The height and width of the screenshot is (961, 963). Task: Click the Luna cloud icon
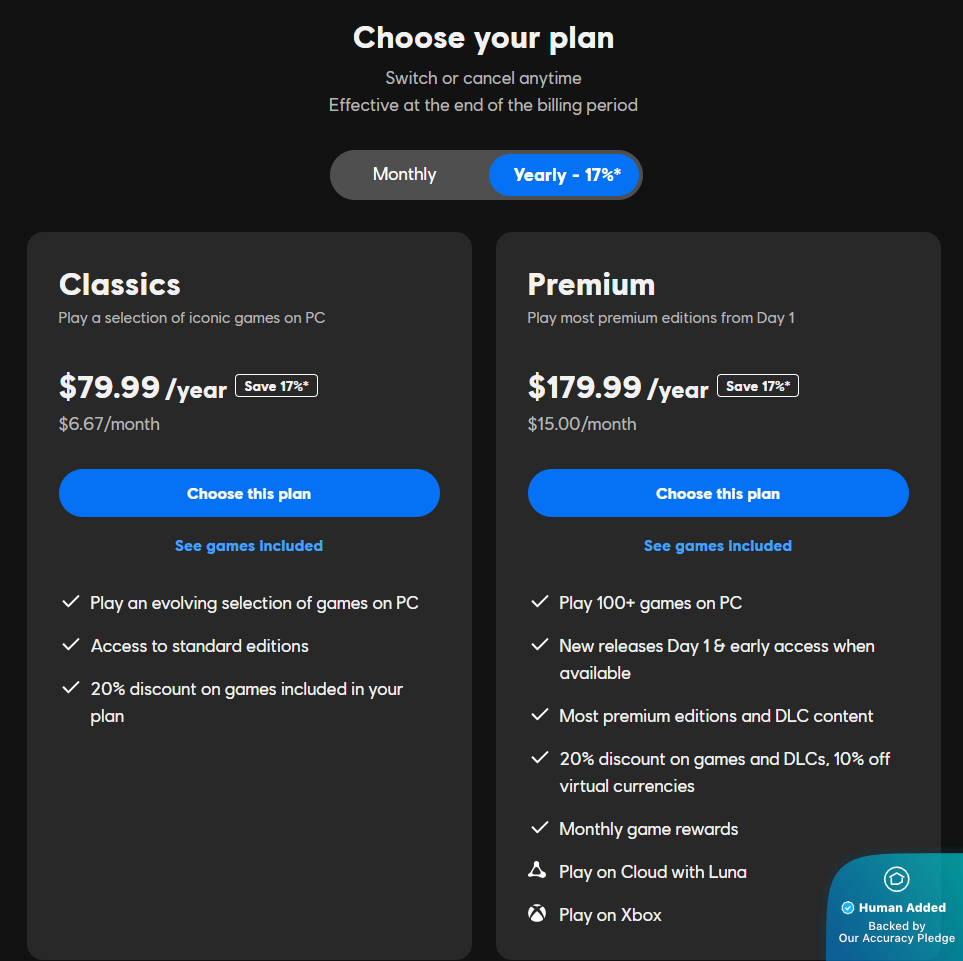(537, 871)
